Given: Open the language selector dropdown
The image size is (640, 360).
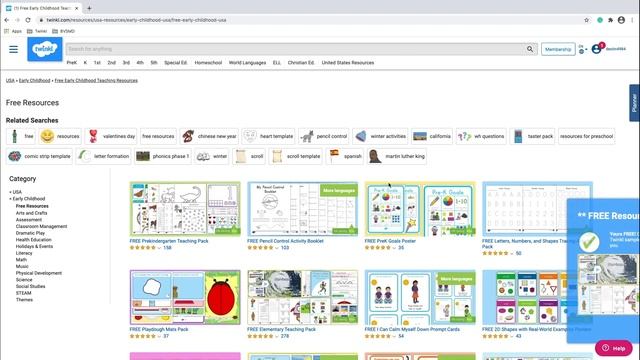Looking at the screenshot, I should tap(583, 49).
